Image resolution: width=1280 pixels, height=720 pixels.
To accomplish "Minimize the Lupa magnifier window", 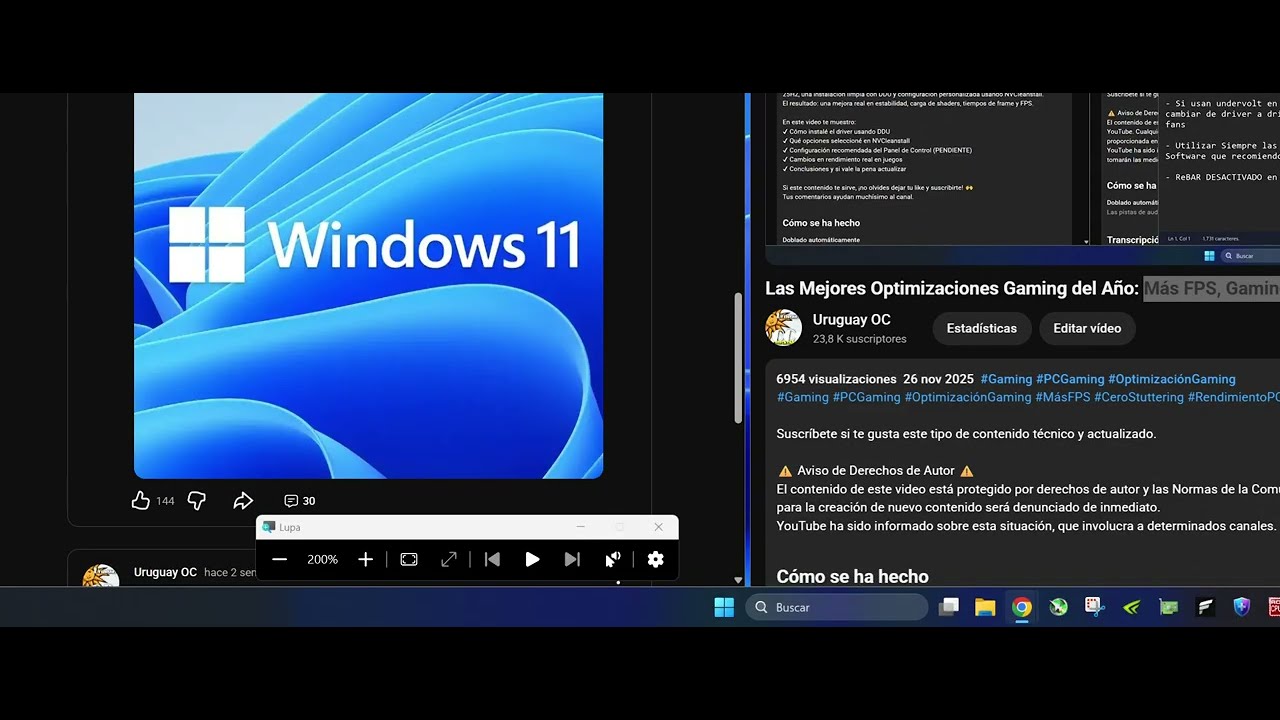I will click(x=581, y=527).
